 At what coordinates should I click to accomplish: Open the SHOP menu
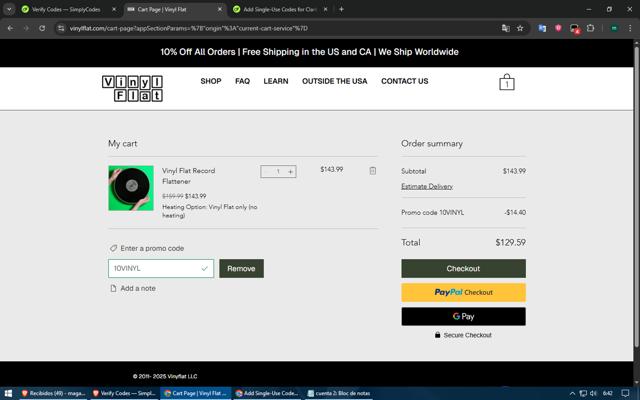point(211,81)
